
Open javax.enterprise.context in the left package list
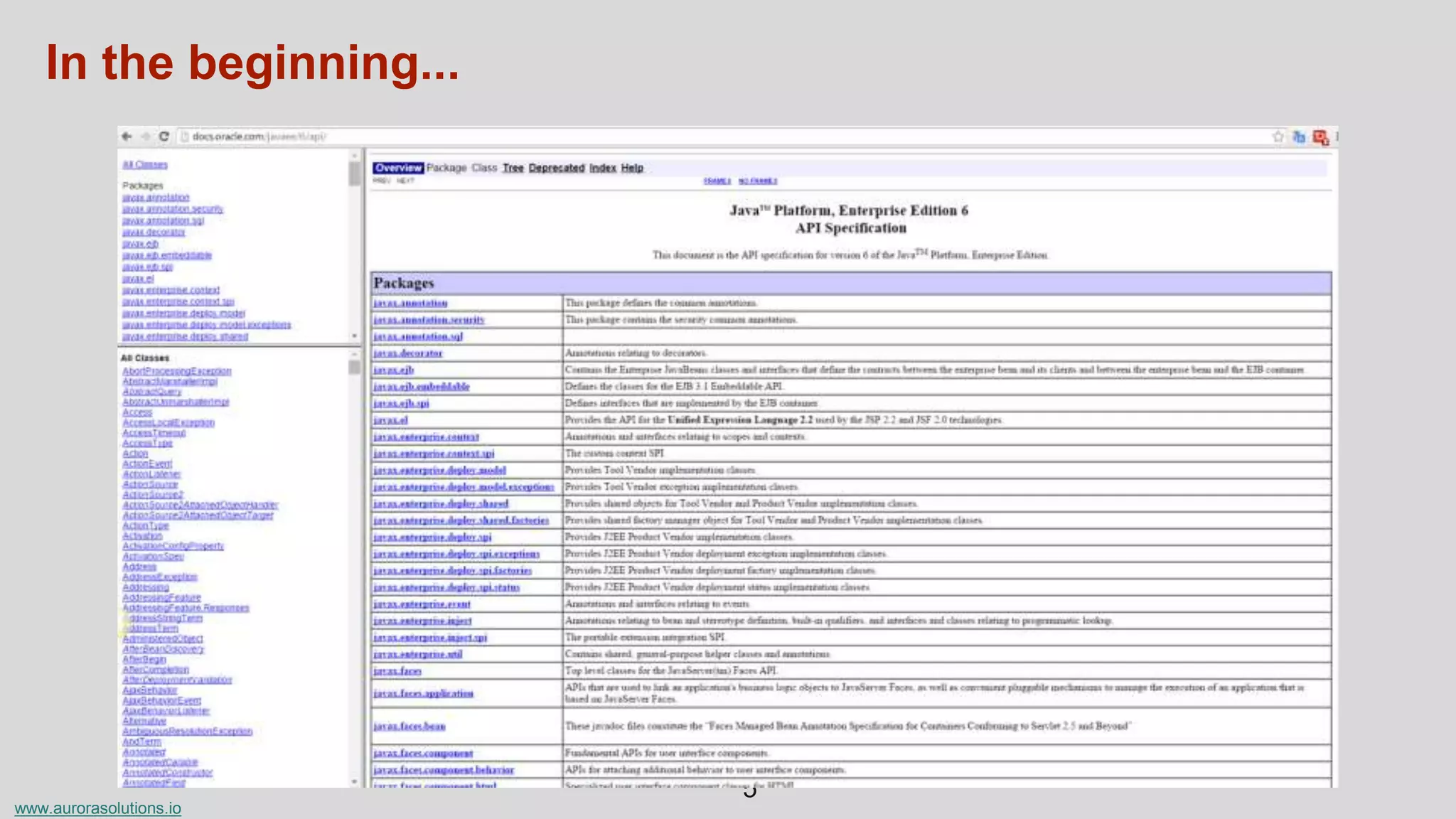[x=171, y=290]
